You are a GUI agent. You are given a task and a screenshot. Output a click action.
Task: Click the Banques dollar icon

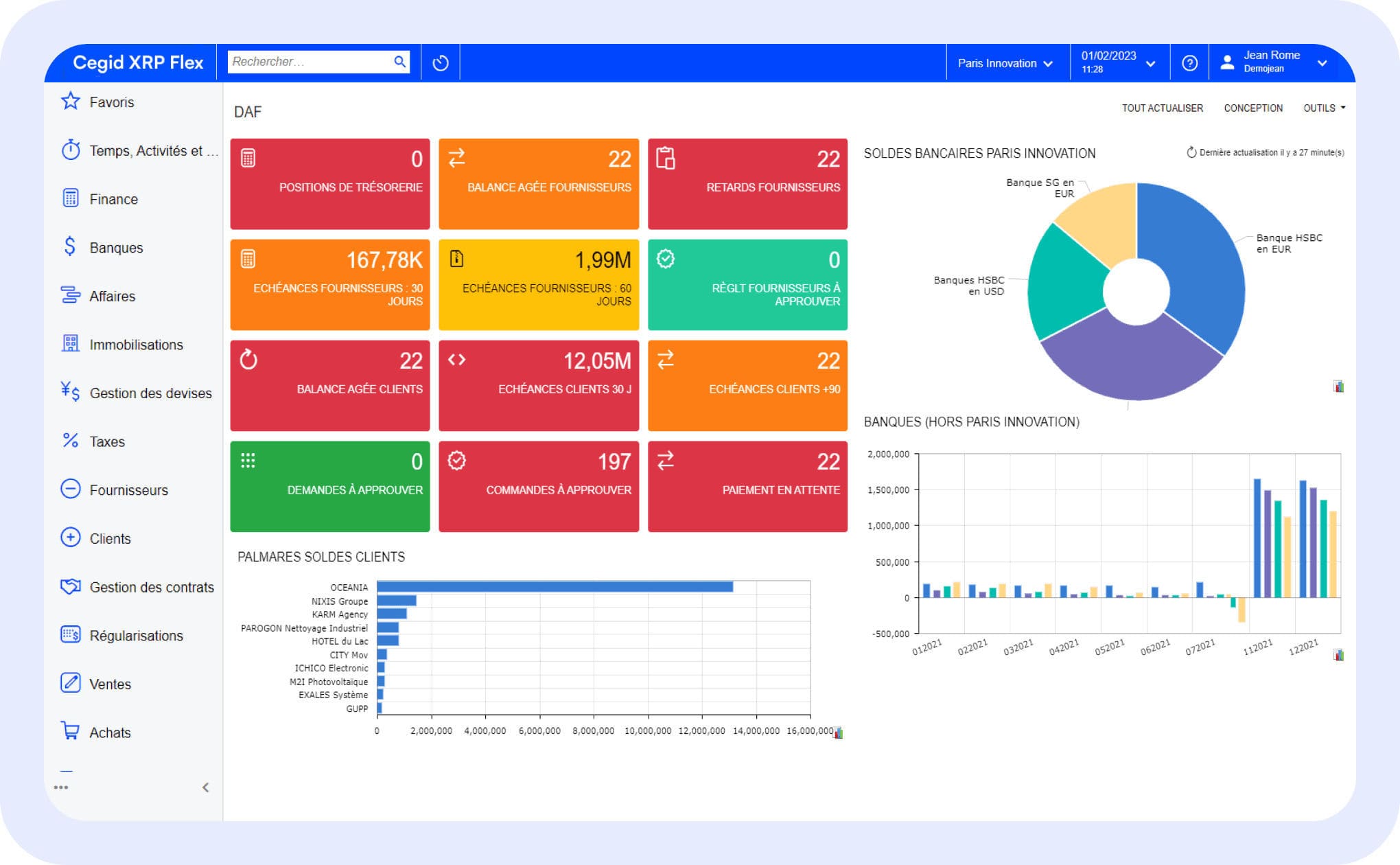[71, 247]
